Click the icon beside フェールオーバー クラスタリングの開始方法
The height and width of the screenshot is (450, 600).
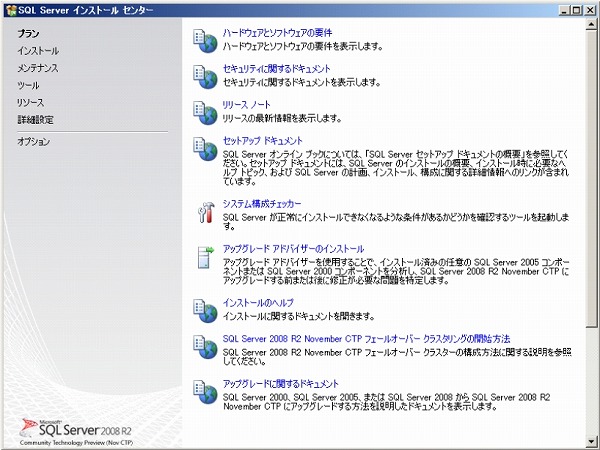point(205,347)
